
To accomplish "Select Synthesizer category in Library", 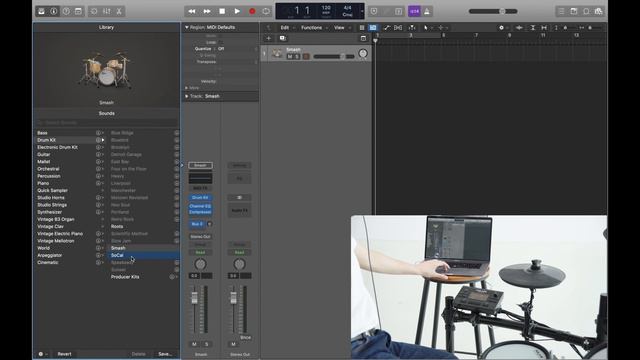I will tap(49, 212).
